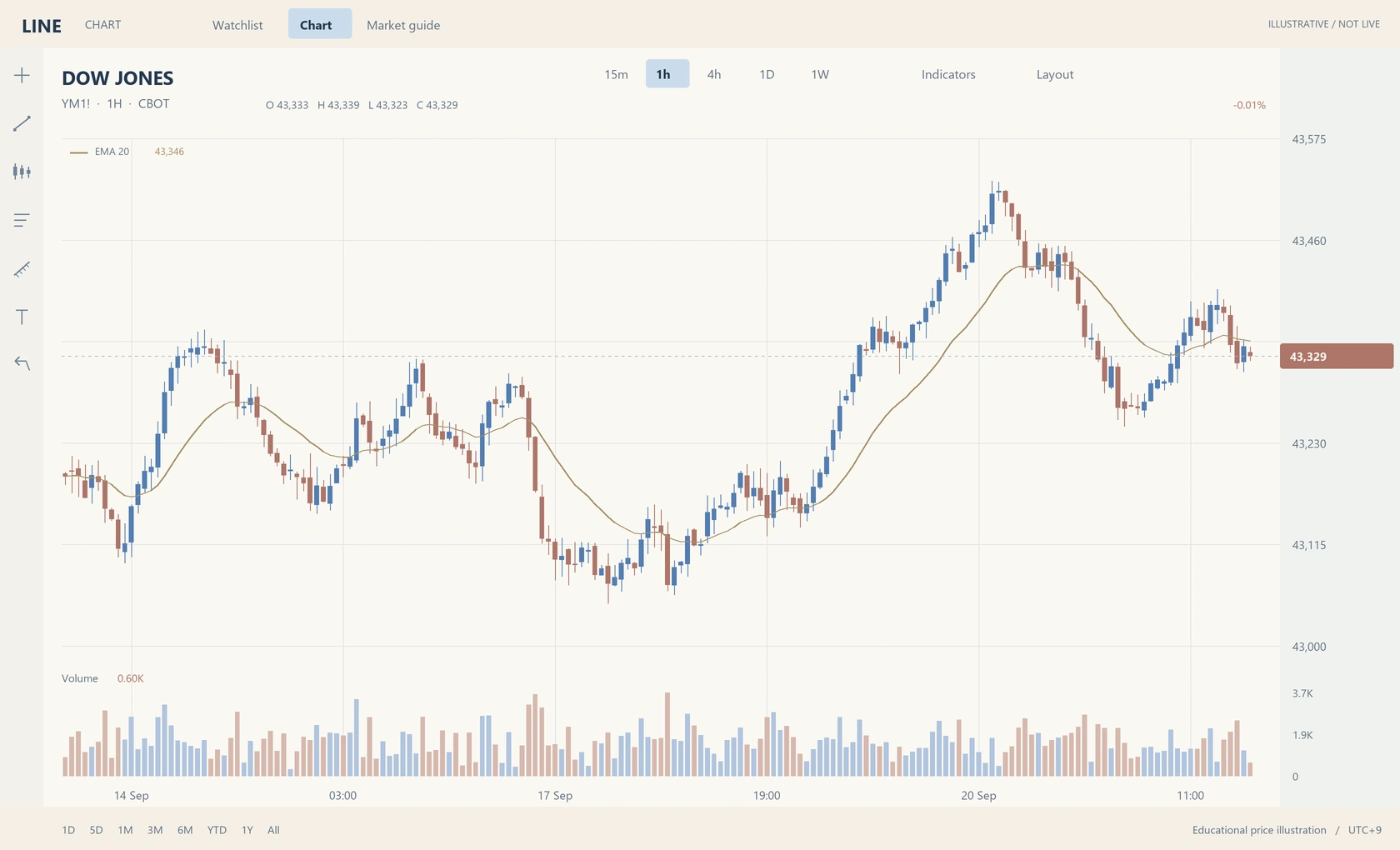Set date range to 1D
The image size is (1400, 850).
68,830
